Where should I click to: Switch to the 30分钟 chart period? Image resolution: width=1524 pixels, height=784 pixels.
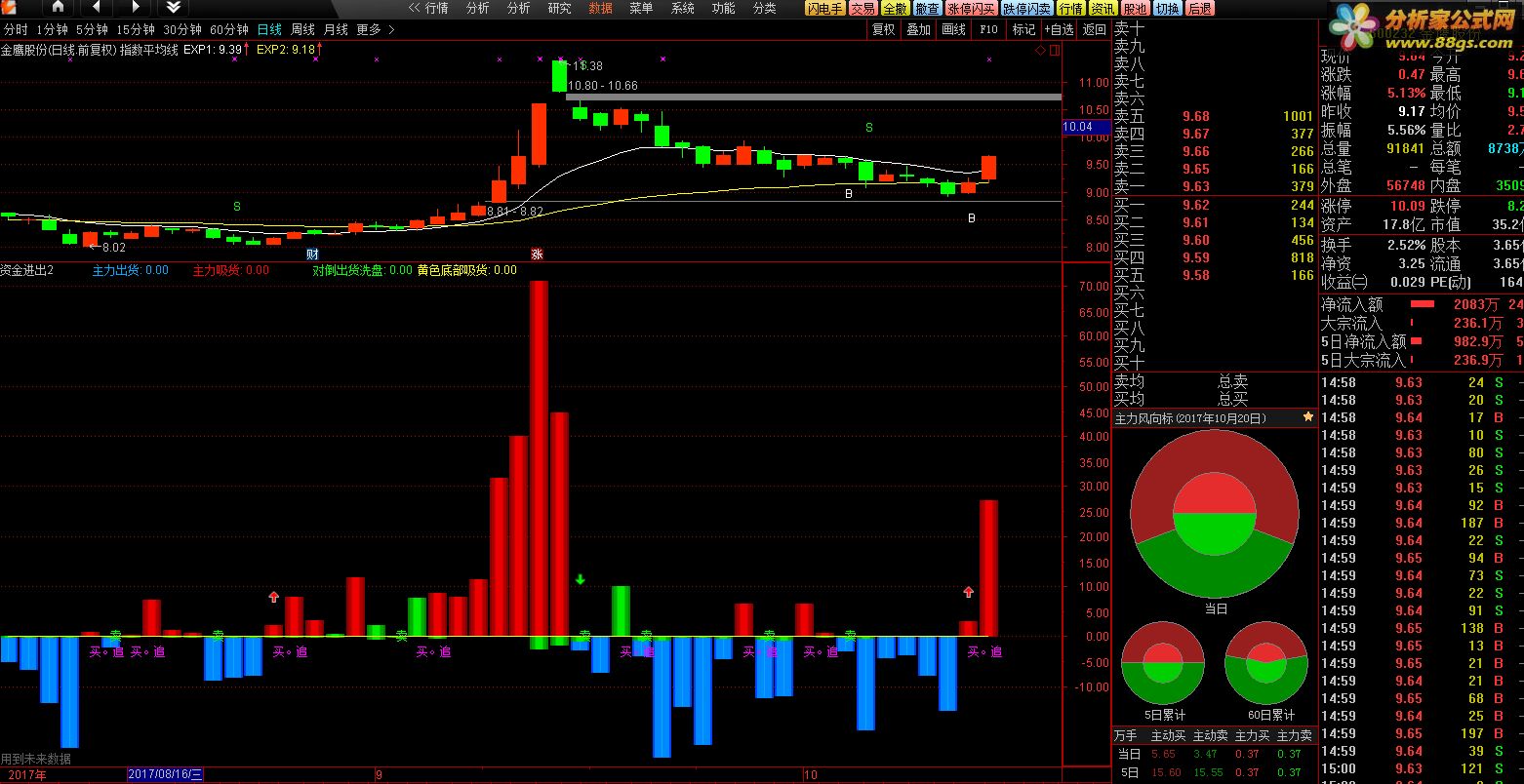(182, 30)
